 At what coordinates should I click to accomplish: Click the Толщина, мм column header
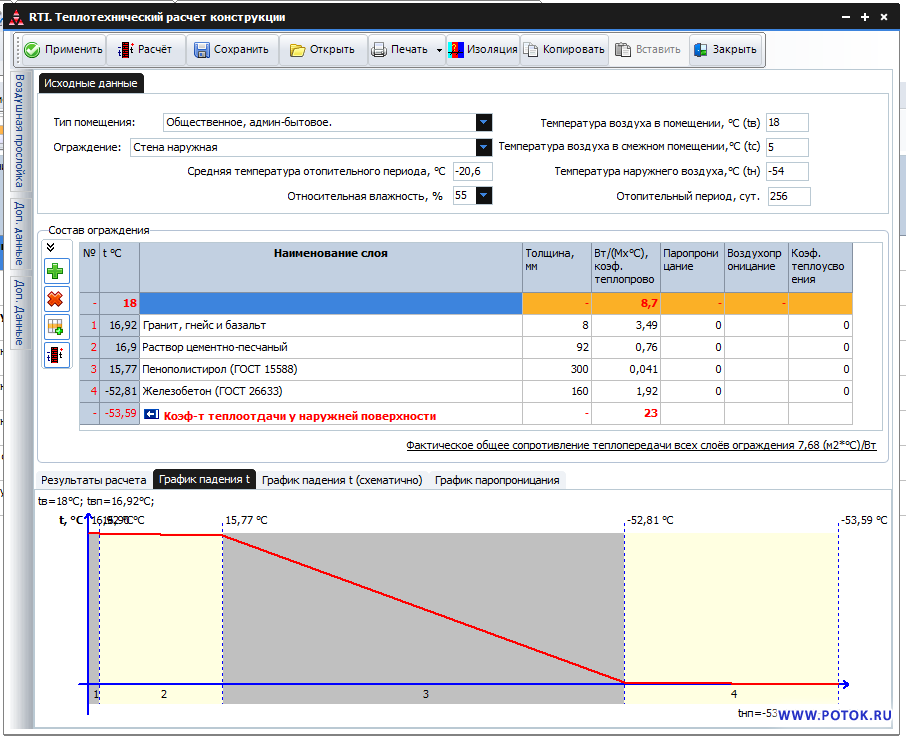coord(556,267)
